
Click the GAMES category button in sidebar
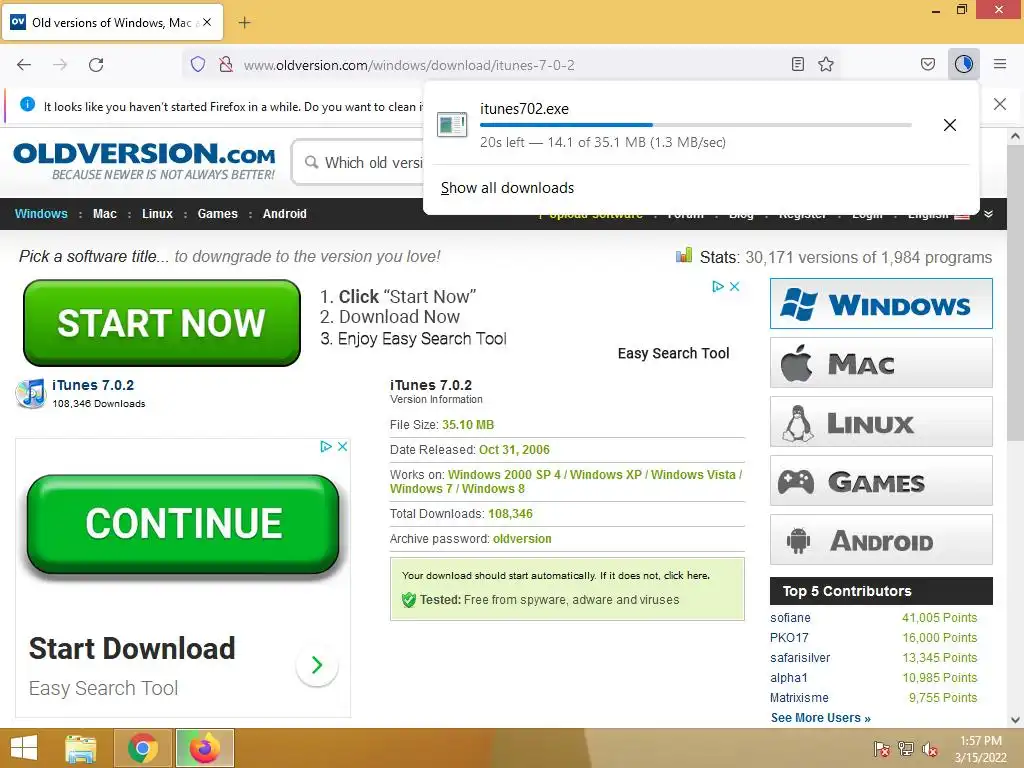[881, 481]
